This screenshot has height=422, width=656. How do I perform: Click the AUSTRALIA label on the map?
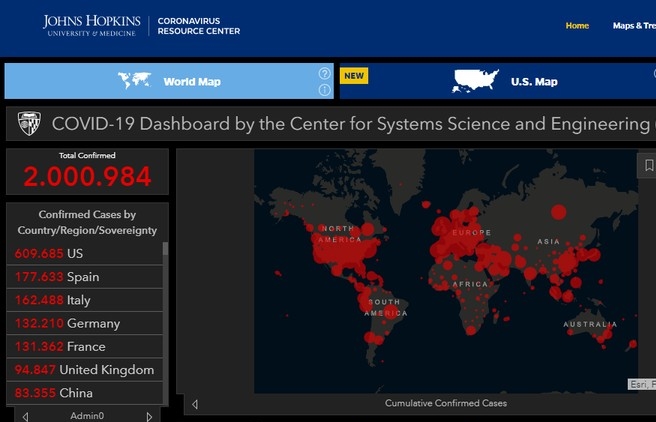pos(590,325)
